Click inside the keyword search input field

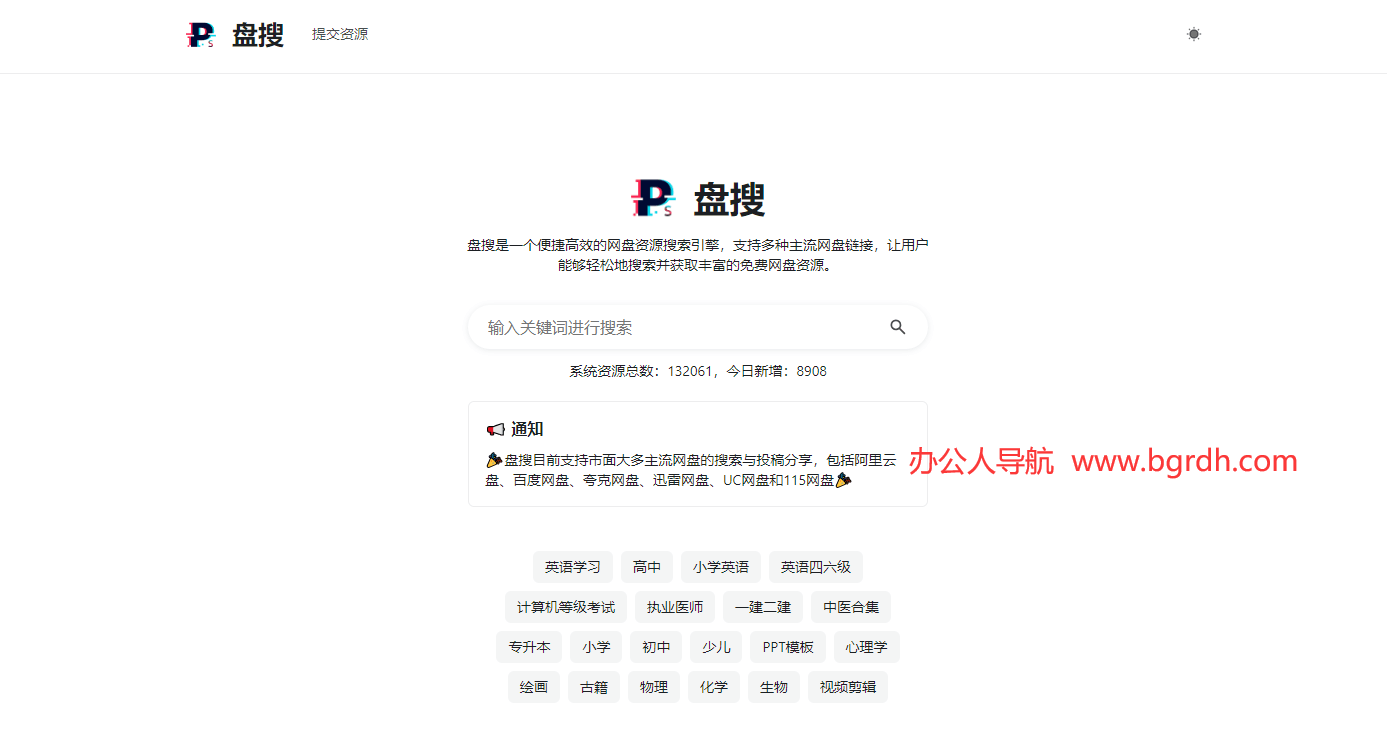[650, 327]
